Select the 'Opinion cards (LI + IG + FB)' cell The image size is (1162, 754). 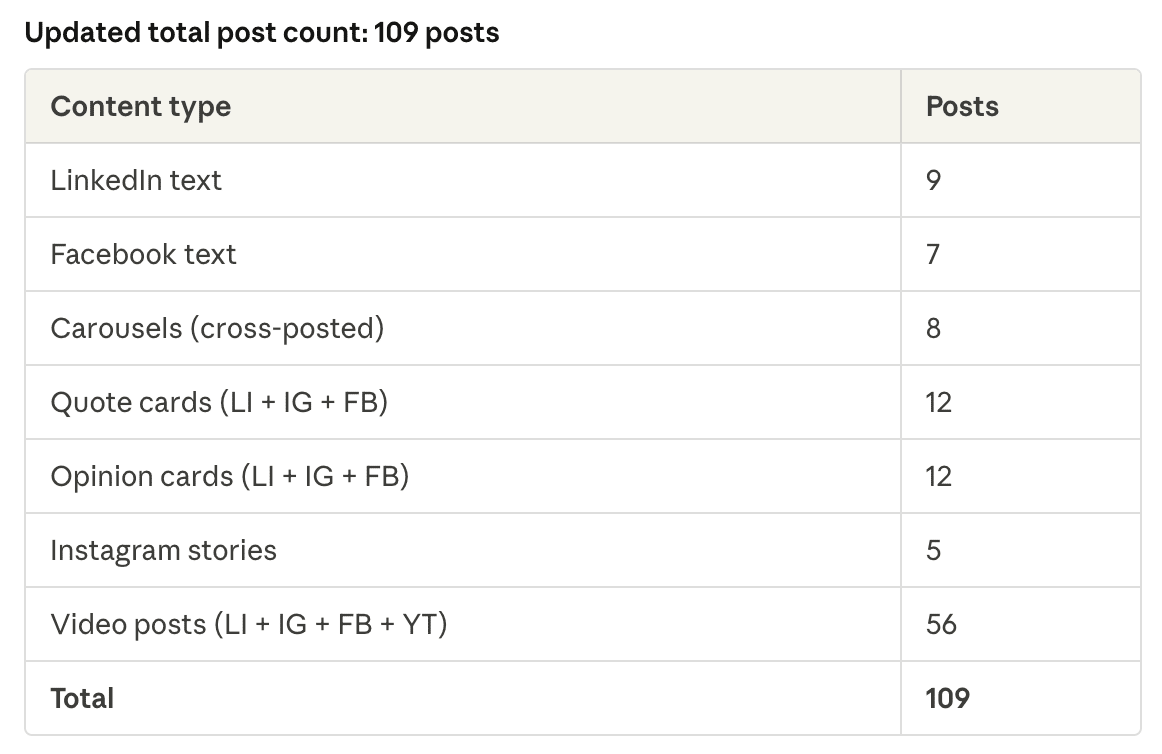pyautogui.click(x=230, y=476)
